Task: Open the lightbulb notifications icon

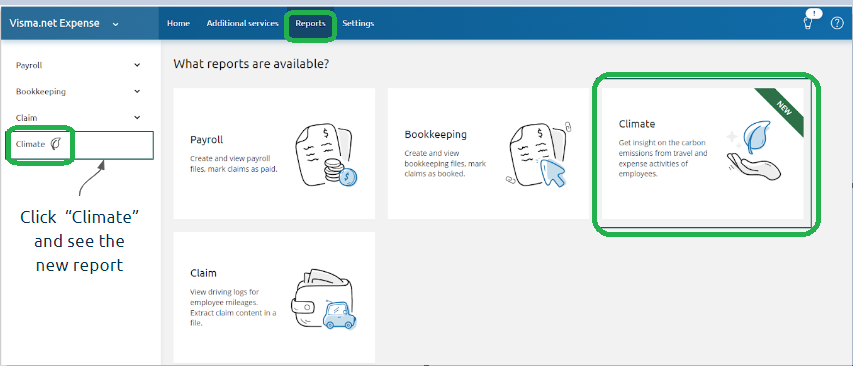Action: [x=807, y=24]
